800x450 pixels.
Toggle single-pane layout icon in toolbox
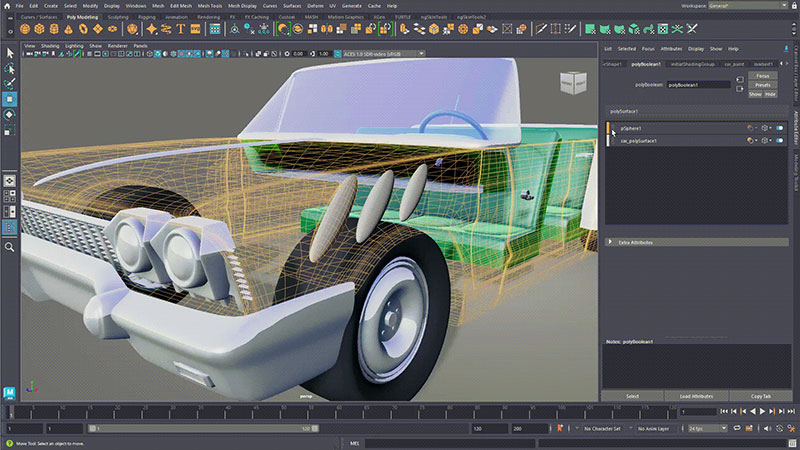tap(10, 181)
